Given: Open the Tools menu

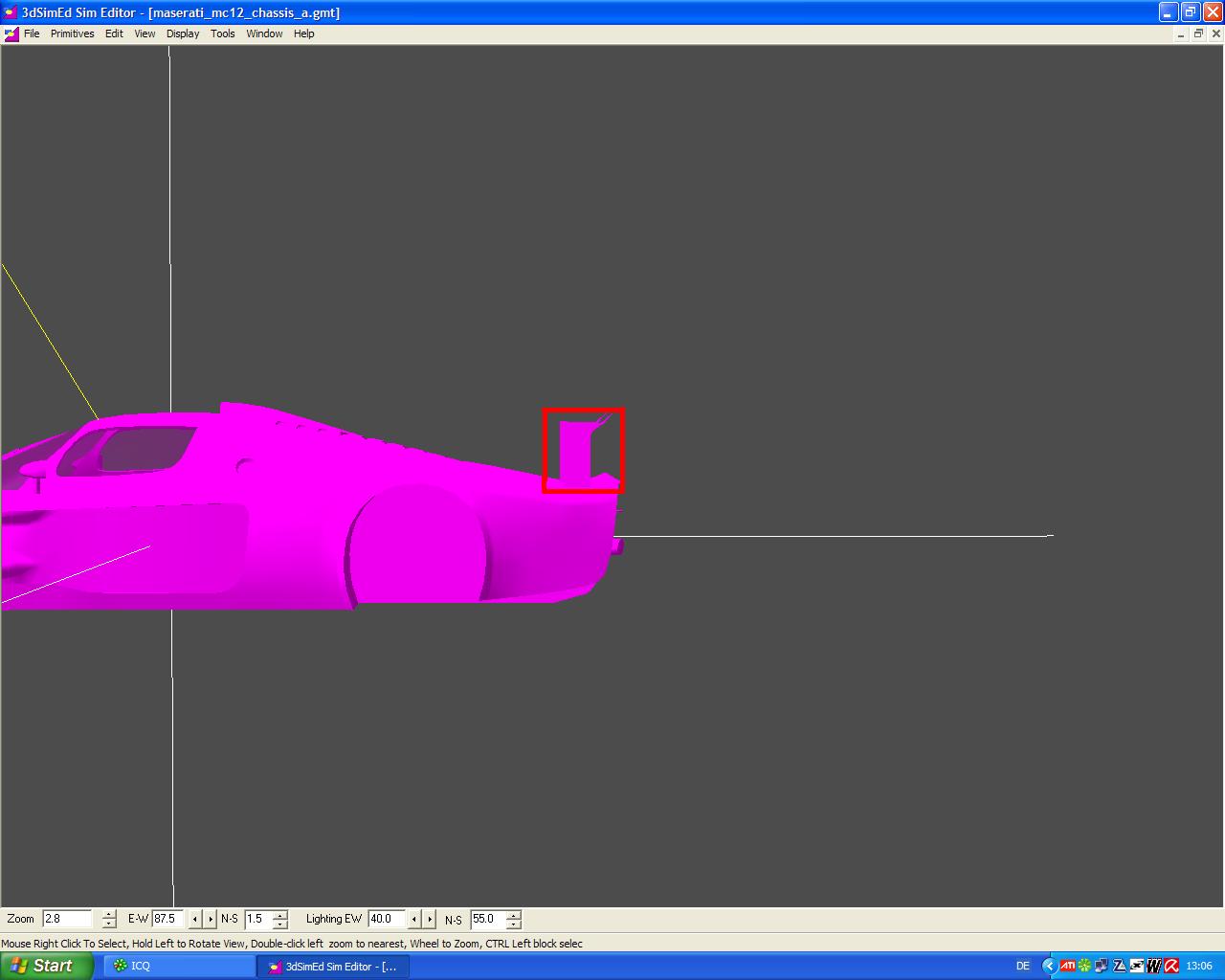Looking at the screenshot, I should point(222,33).
